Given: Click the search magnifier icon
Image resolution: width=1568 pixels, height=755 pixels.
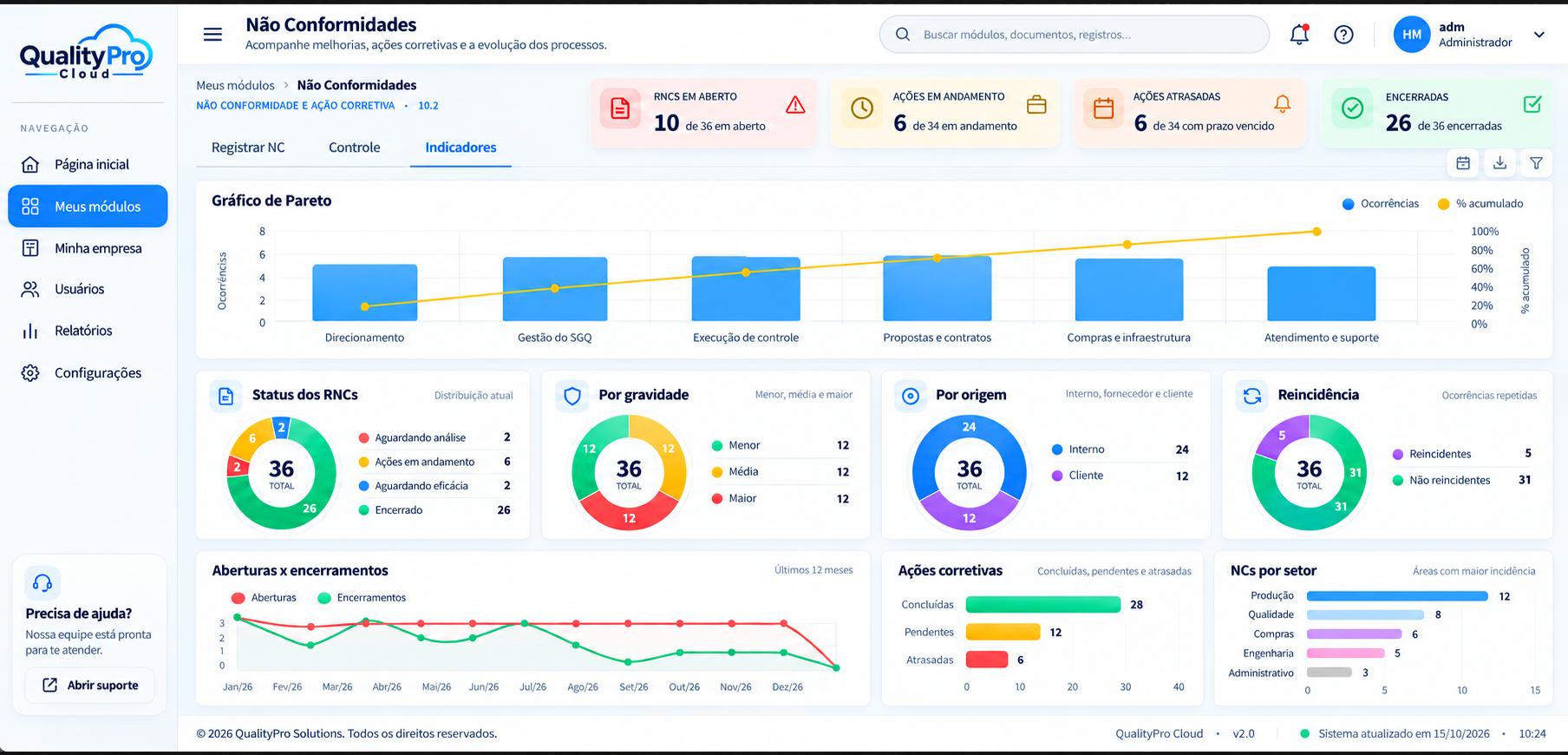Looking at the screenshot, I should coord(903,35).
